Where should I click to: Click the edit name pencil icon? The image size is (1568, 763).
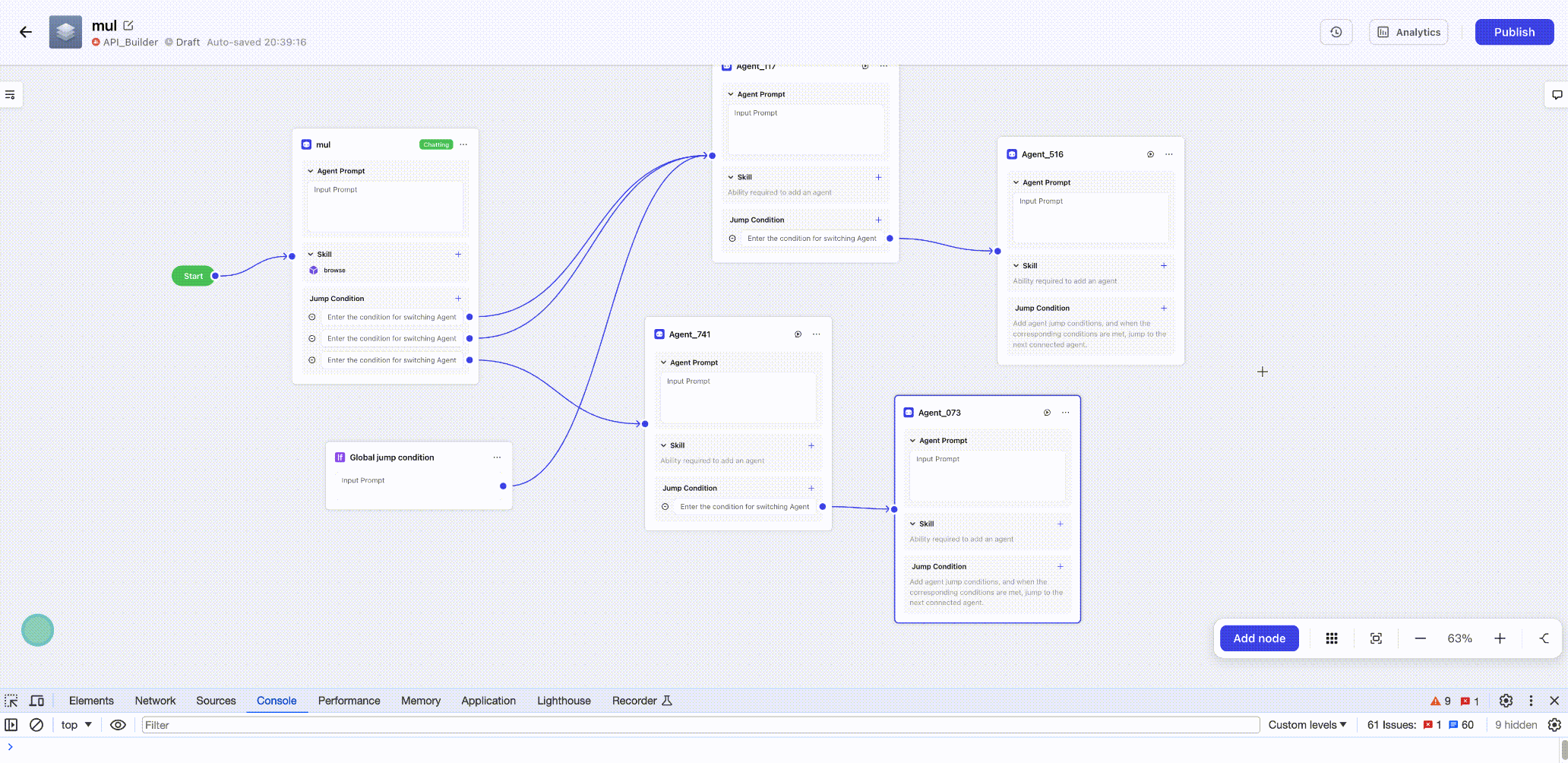(x=128, y=26)
